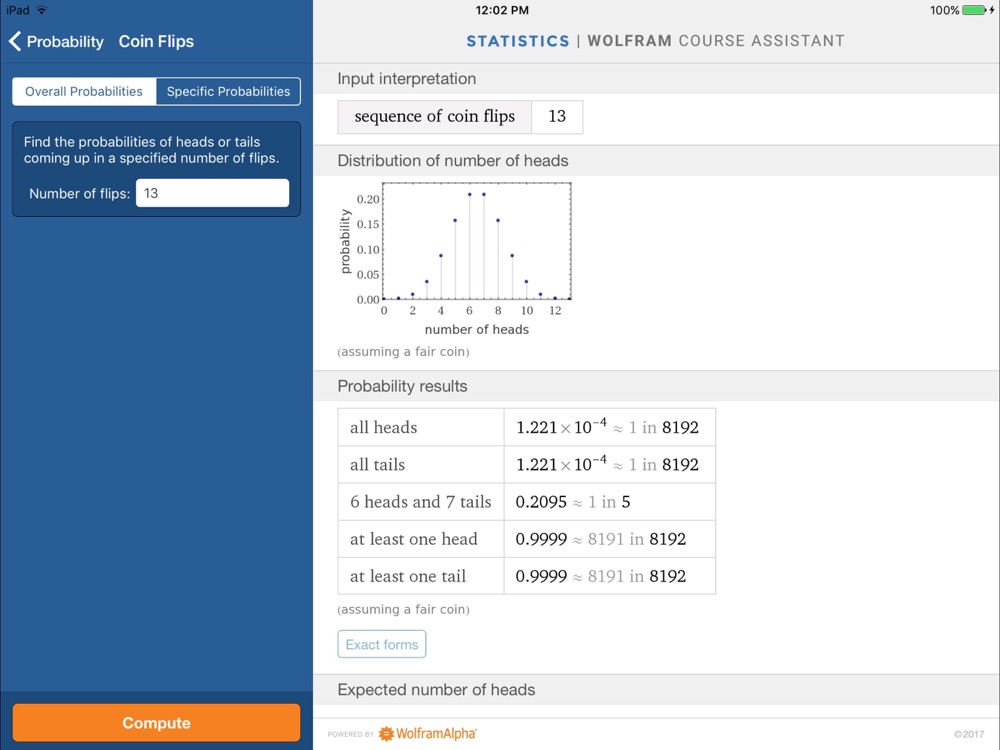1000x750 pixels.
Task: Open the Exact forms view
Action: click(x=382, y=644)
